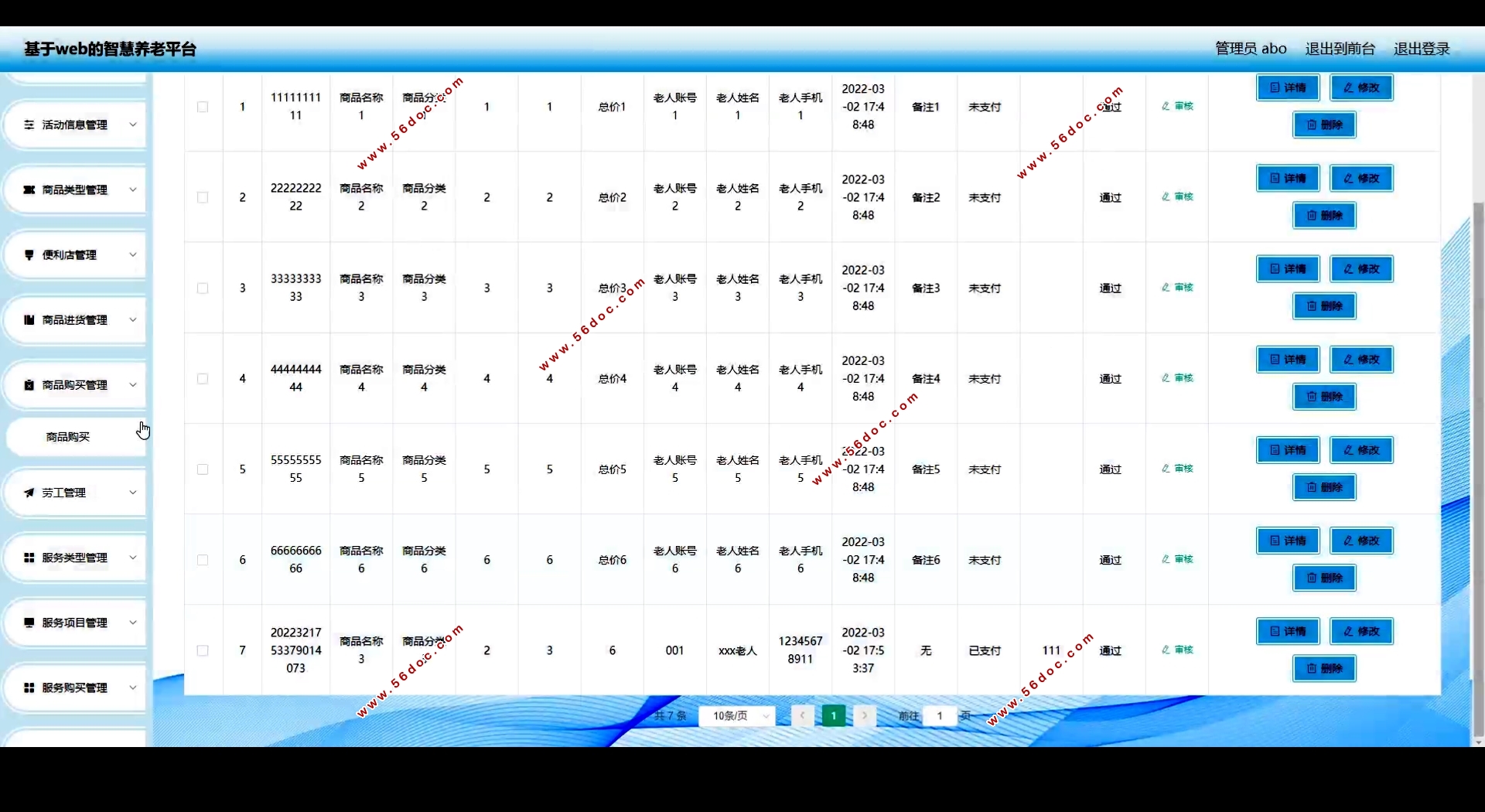The width and height of the screenshot is (1485, 812).
Task: Expand the 劳工管理 chevron
Action: click(x=132, y=493)
